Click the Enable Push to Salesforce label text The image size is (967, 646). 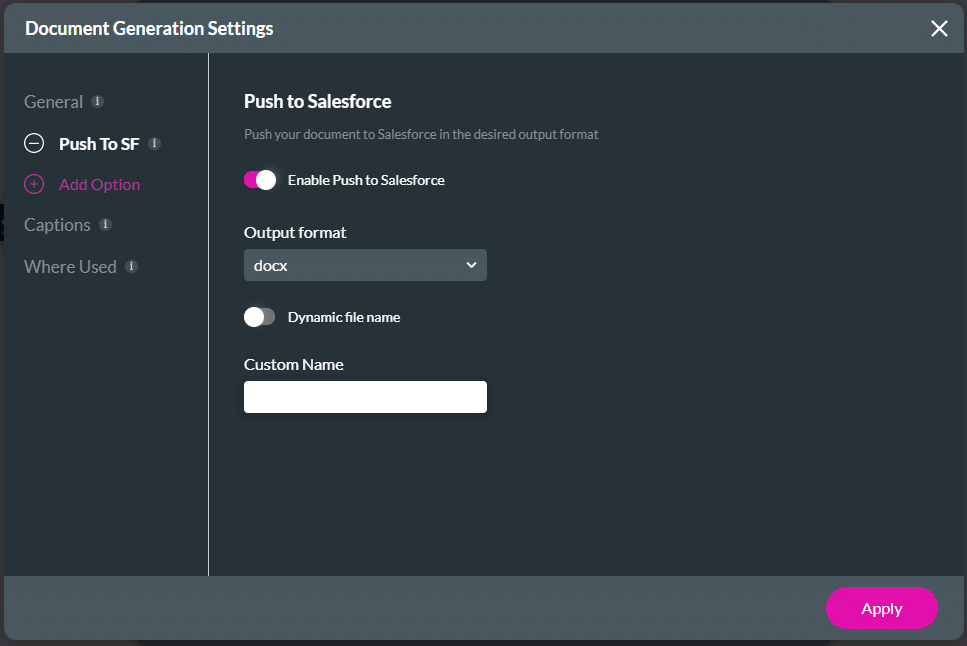click(x=366, y=180)
